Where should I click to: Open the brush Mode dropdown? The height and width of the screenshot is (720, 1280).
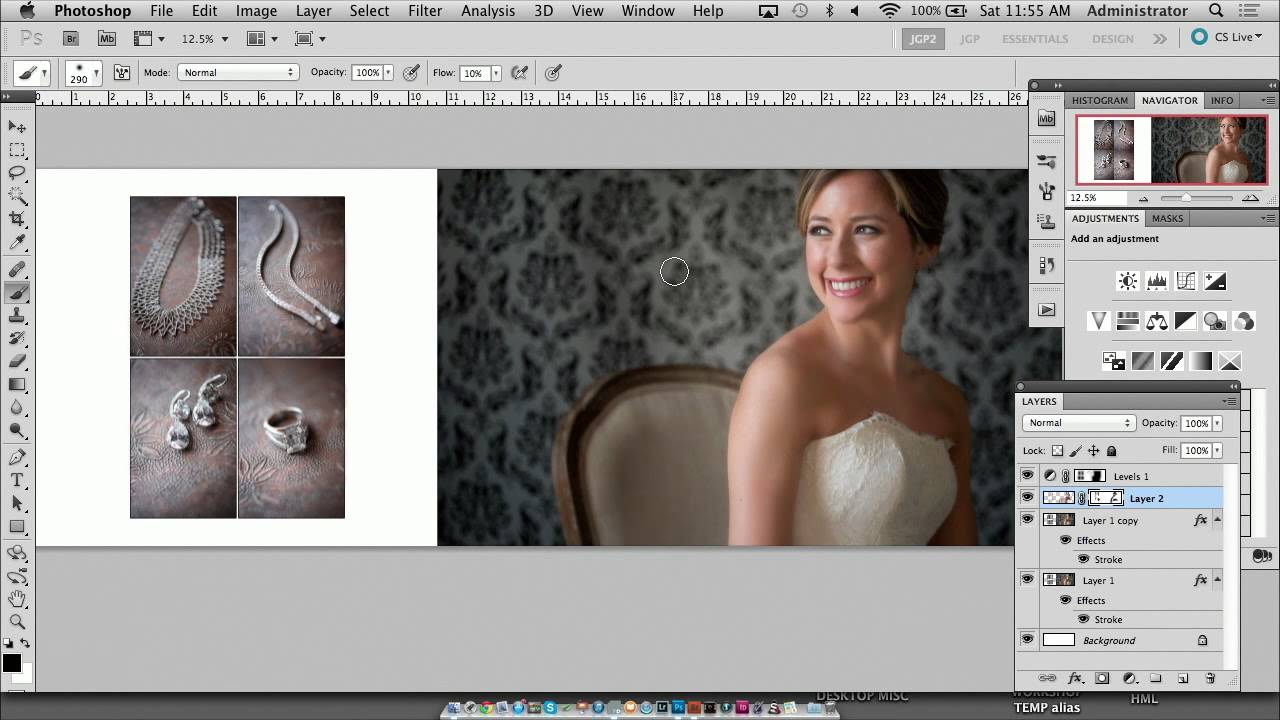[x=238, y=72]
